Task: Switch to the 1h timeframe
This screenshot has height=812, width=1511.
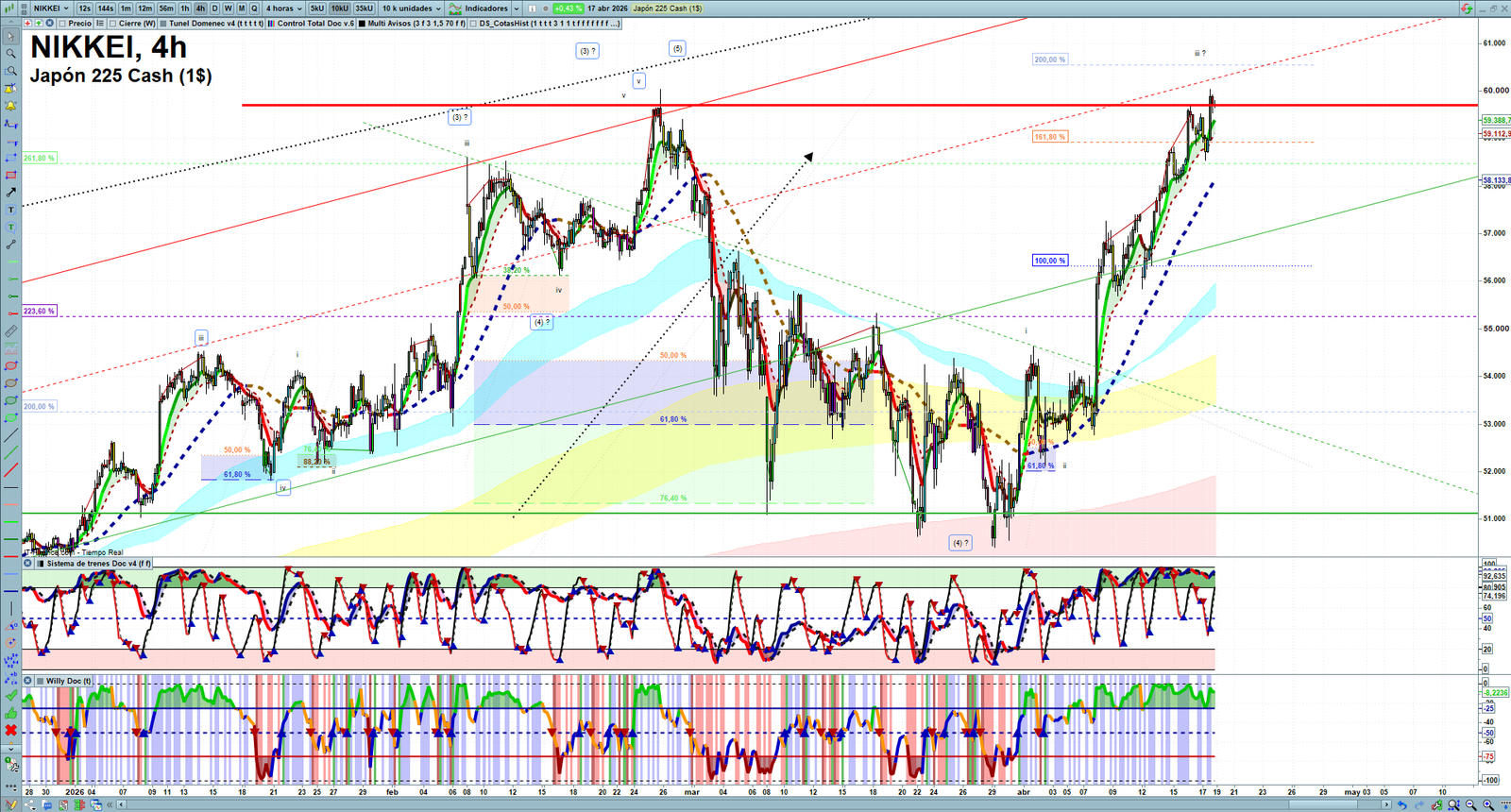Action: [185, 8]
